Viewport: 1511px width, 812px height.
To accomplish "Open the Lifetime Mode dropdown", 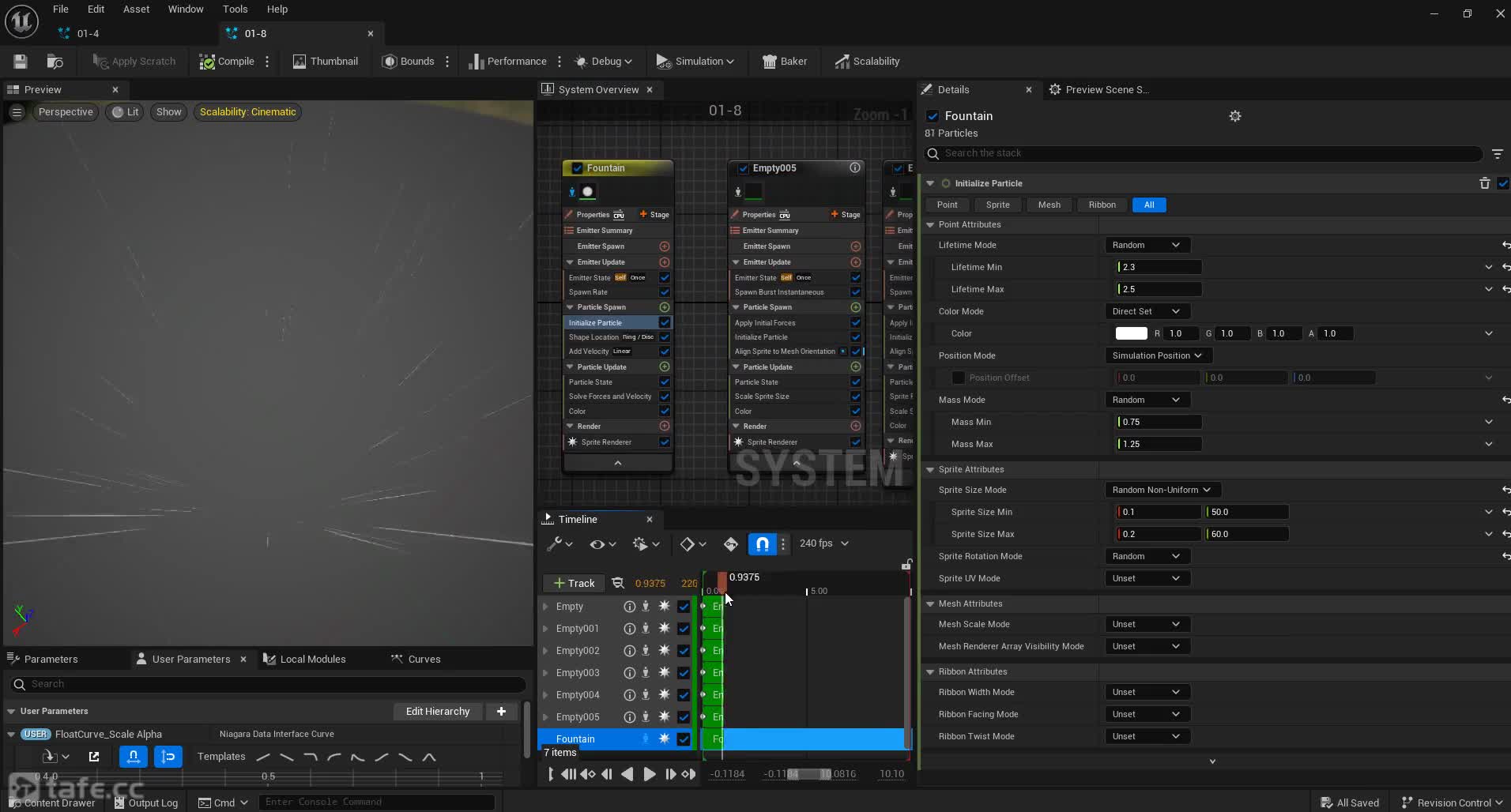I will pyautogui.click(x=1147, y=245).
